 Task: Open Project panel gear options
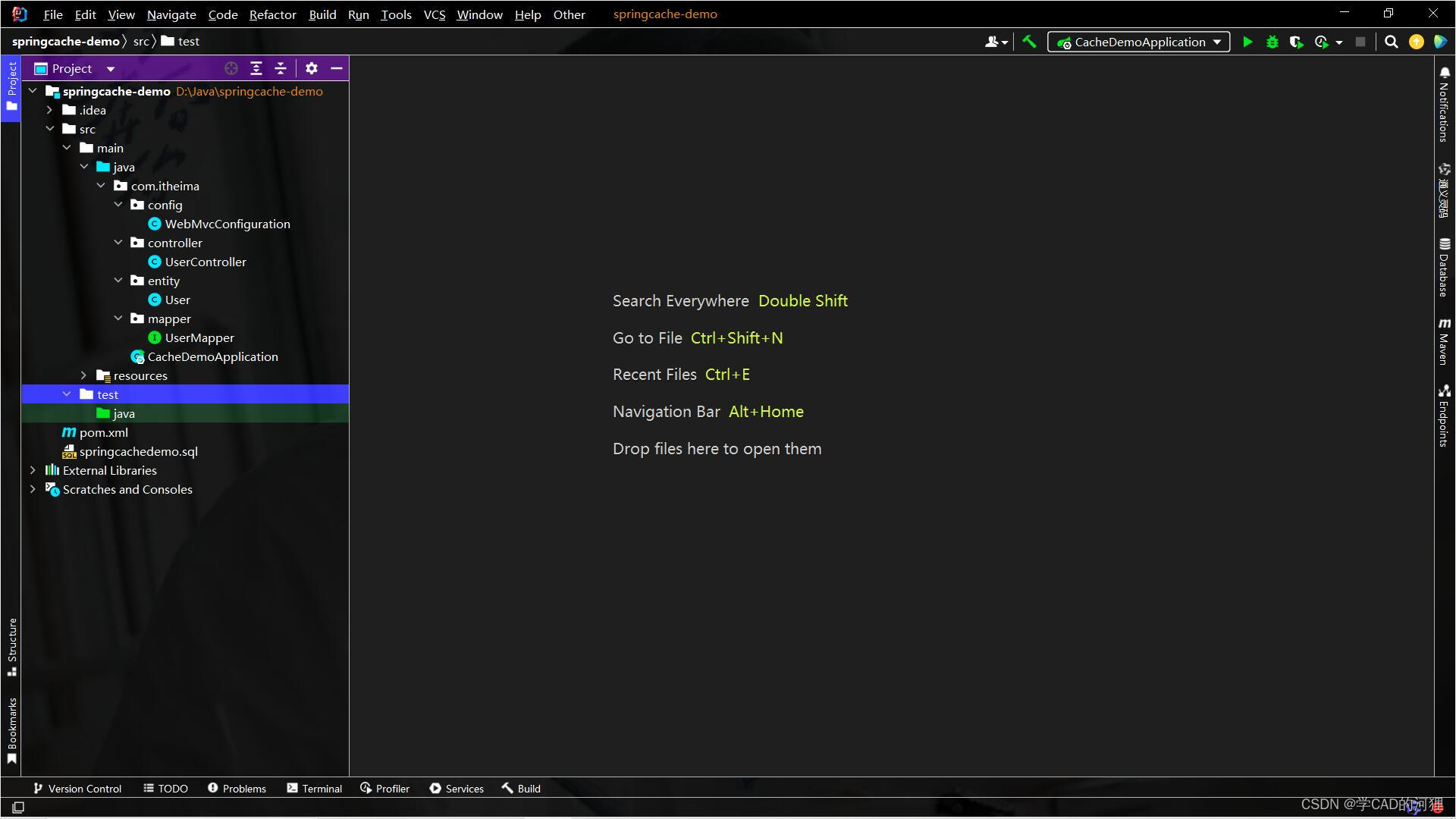tap(311, 68)
